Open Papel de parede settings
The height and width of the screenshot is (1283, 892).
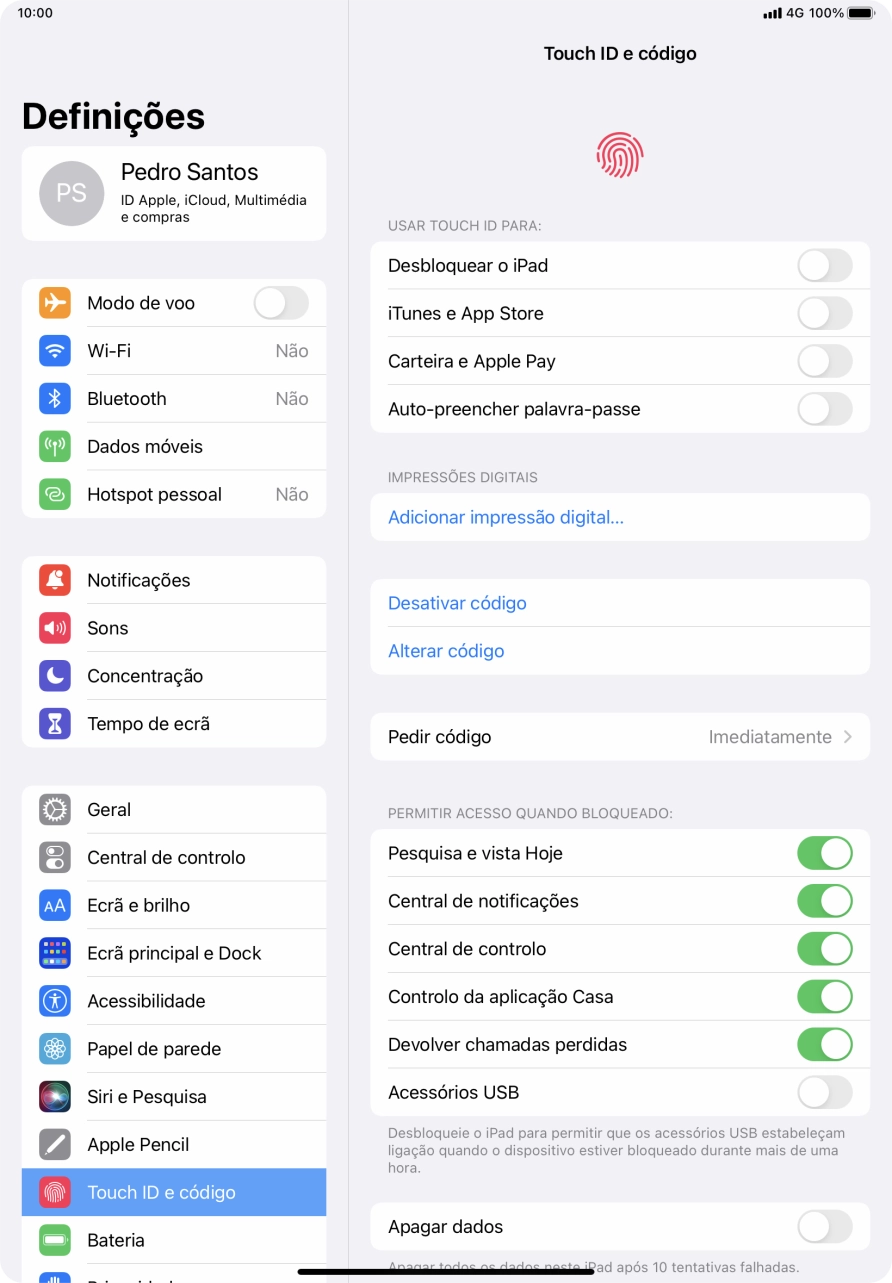(x=174, y=1049)
